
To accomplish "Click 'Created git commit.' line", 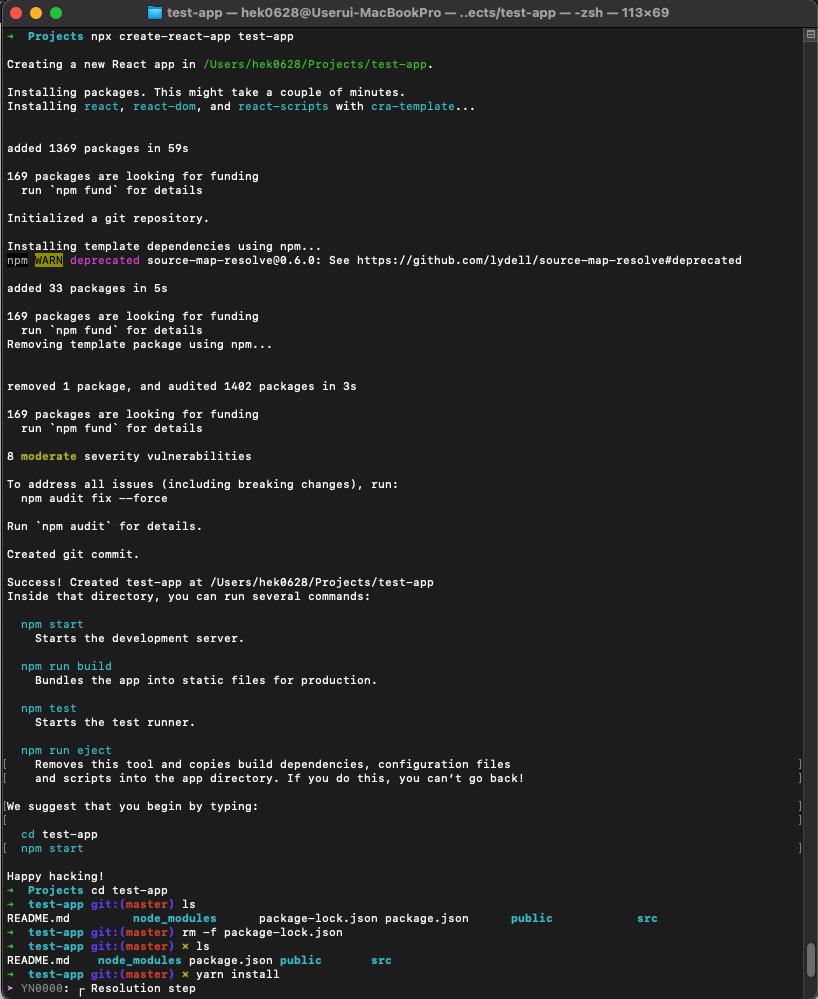I will click(x=73, y=554).
